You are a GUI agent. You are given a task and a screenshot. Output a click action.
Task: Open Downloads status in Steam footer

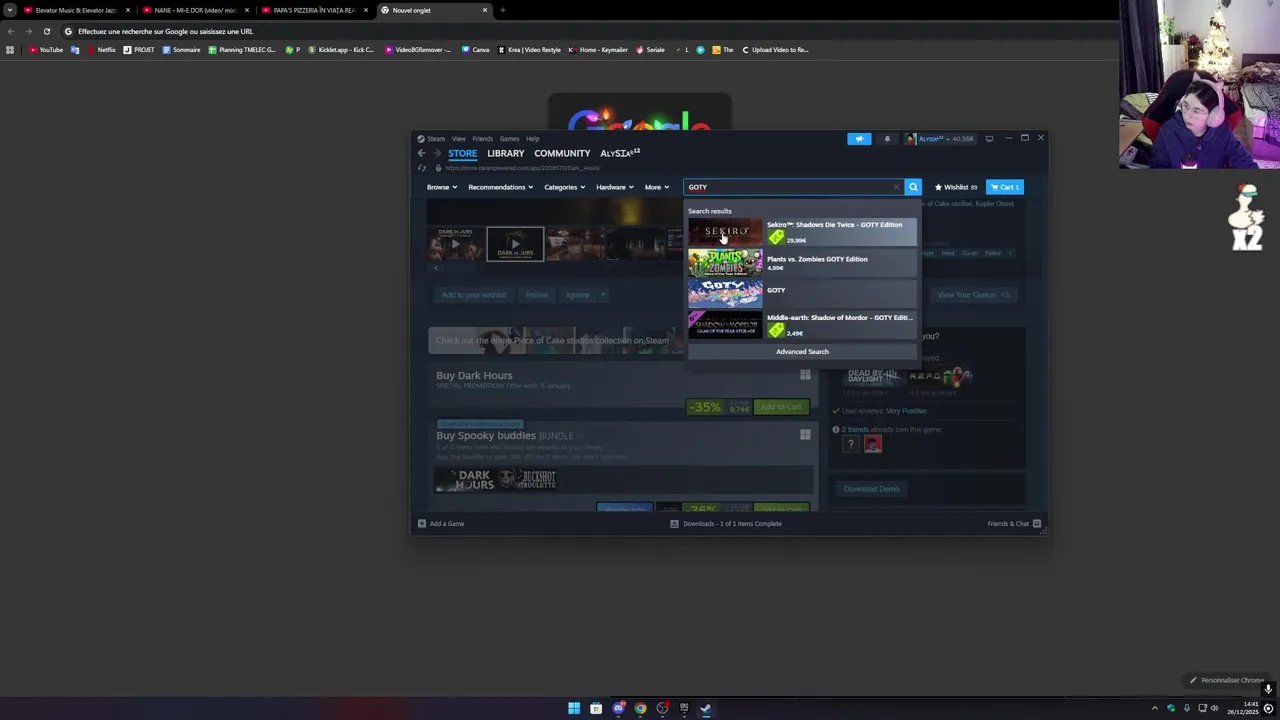pyautogui.click(x=726, y=524)
